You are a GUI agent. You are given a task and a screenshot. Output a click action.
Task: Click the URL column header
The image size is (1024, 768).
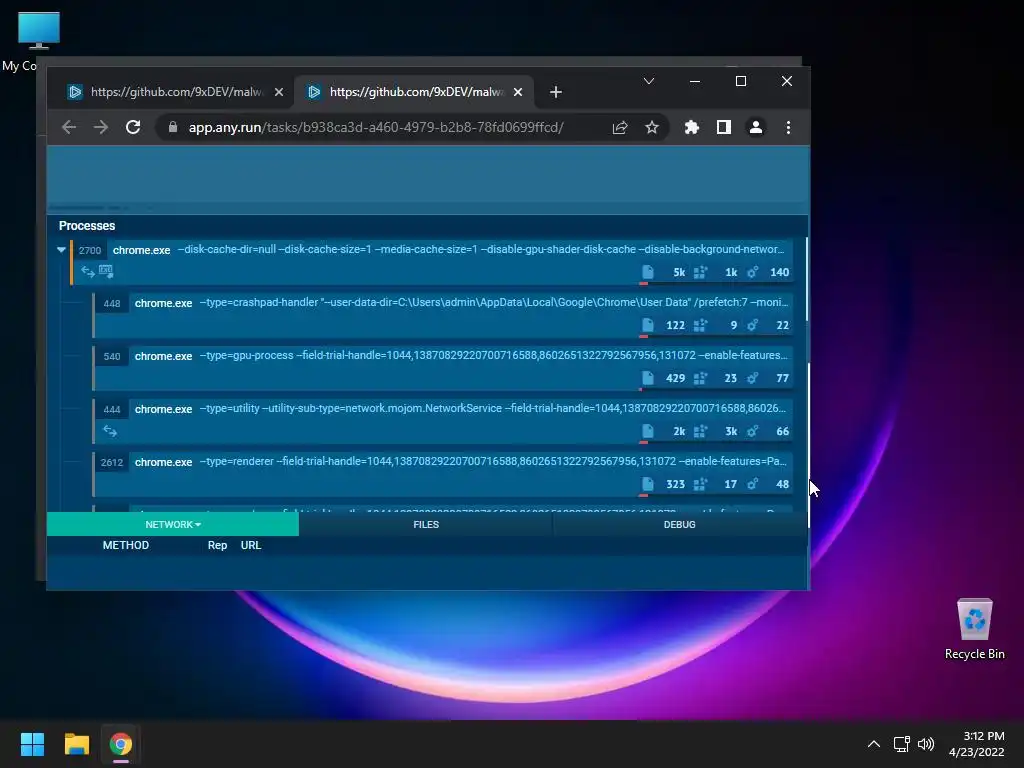251,545
